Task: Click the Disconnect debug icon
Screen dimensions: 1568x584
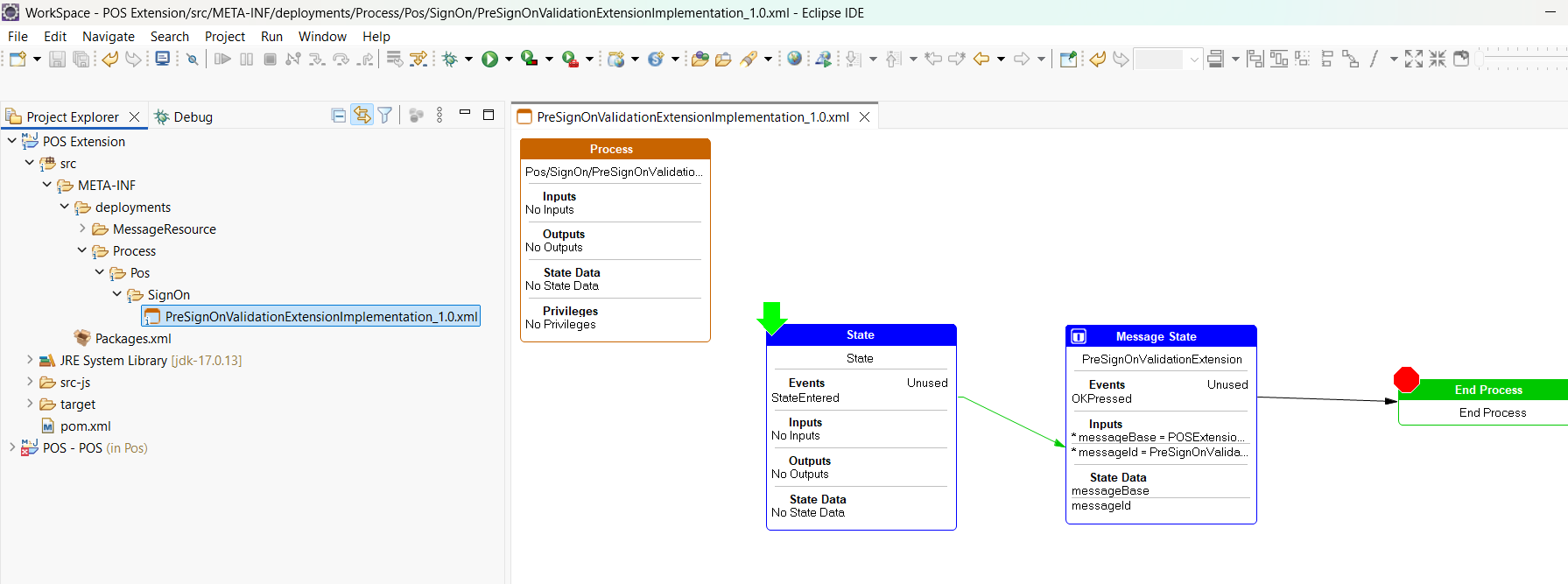Action: click(293, 59)
